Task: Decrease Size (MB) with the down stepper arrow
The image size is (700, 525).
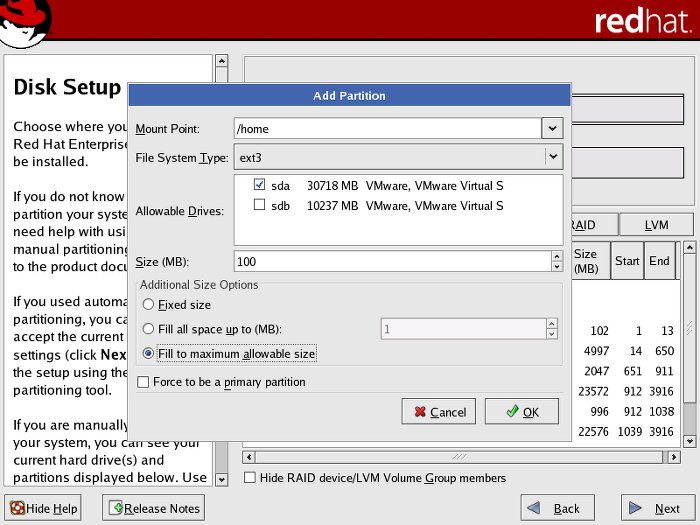Action: tap(557, 267)
